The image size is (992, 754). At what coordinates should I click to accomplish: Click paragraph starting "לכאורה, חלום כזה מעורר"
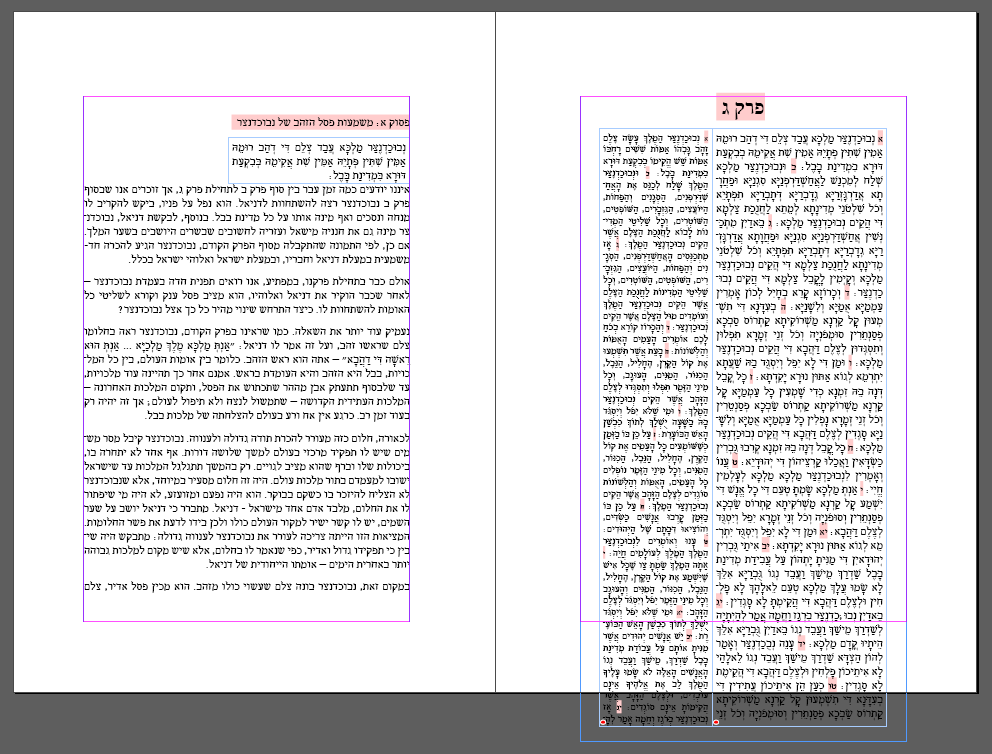(247, 501)
